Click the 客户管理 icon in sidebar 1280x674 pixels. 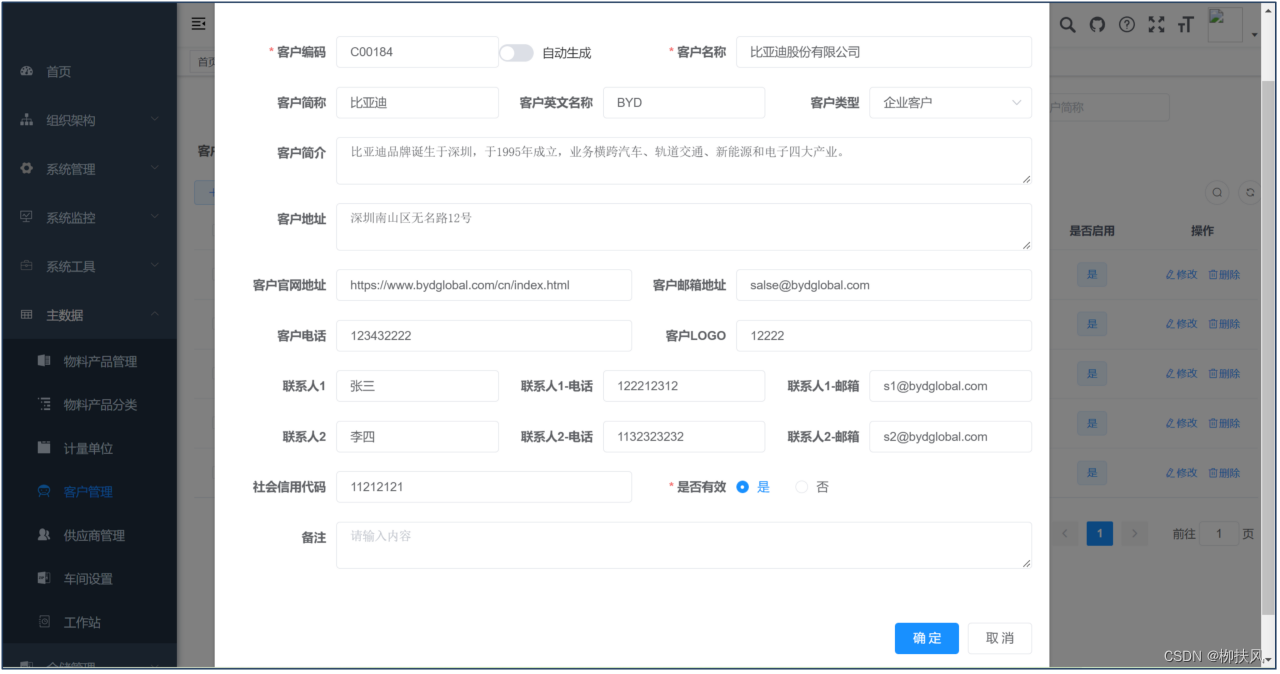coord(44,491)
